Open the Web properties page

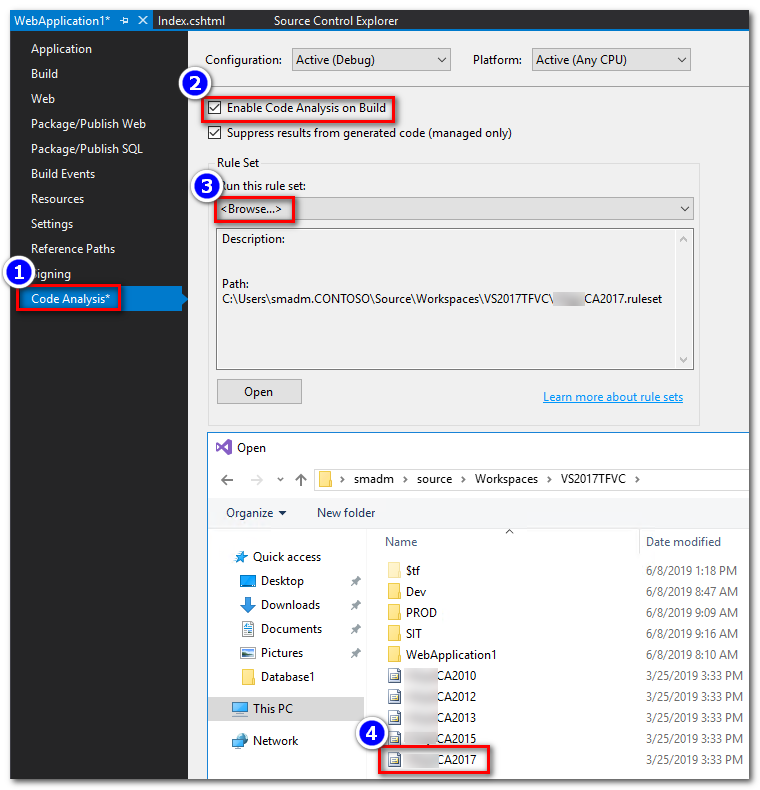(43, 99)
